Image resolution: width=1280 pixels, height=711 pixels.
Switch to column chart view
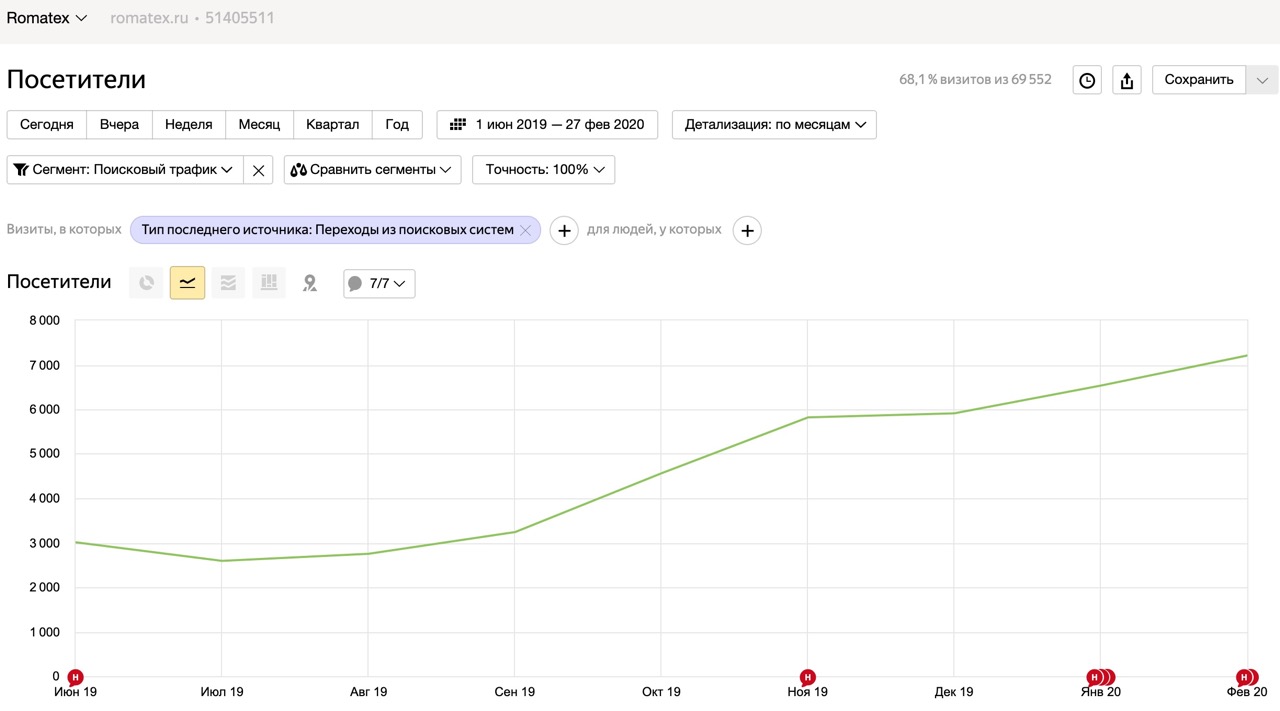[269, 283]
